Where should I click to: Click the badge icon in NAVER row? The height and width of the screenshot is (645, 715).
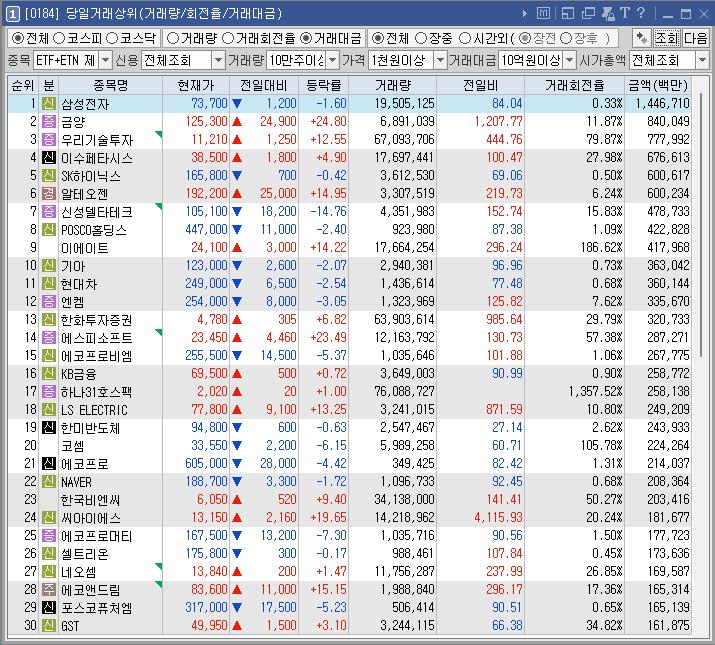(x=49, y=481)
